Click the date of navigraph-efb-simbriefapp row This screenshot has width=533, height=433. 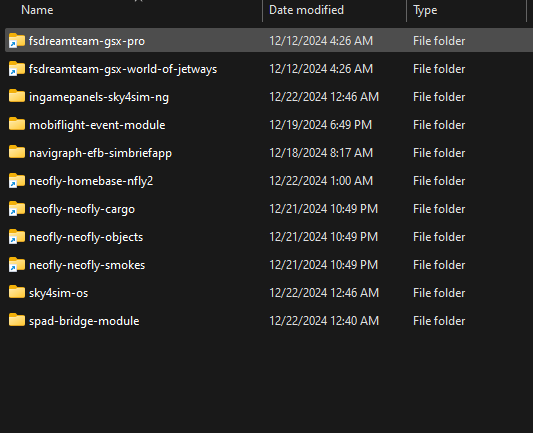321,153
